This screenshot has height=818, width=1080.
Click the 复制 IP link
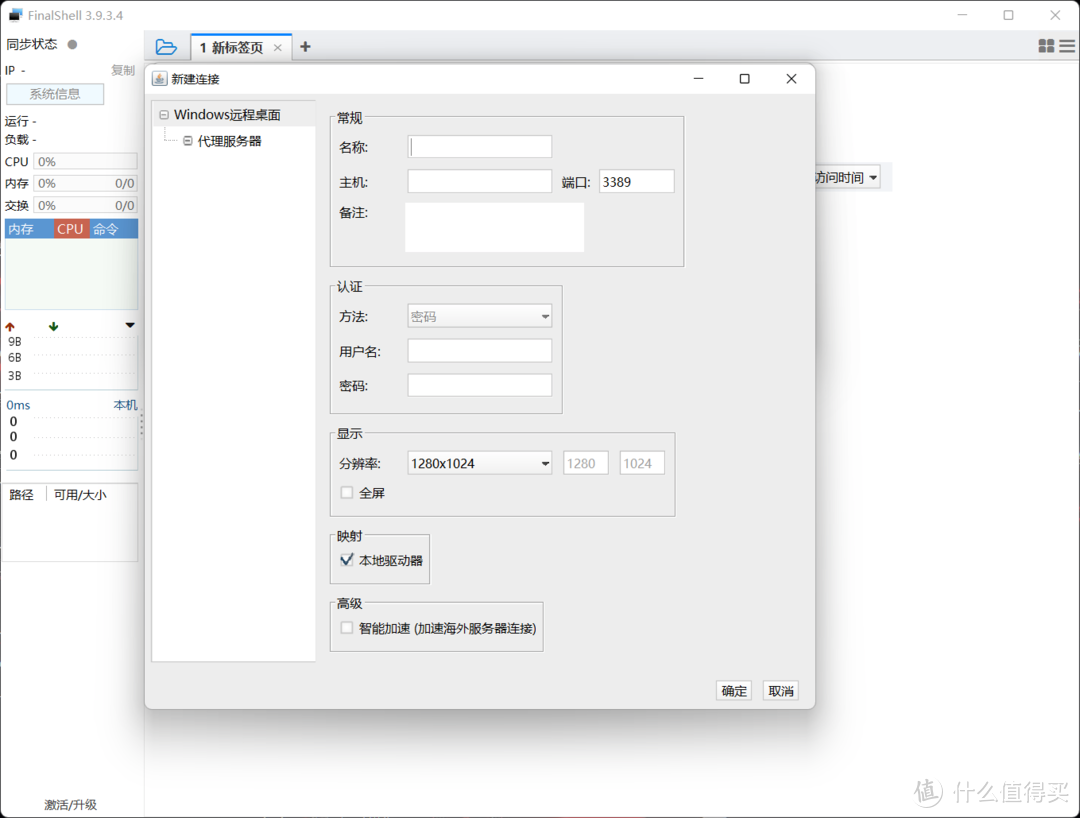point(123,70)
